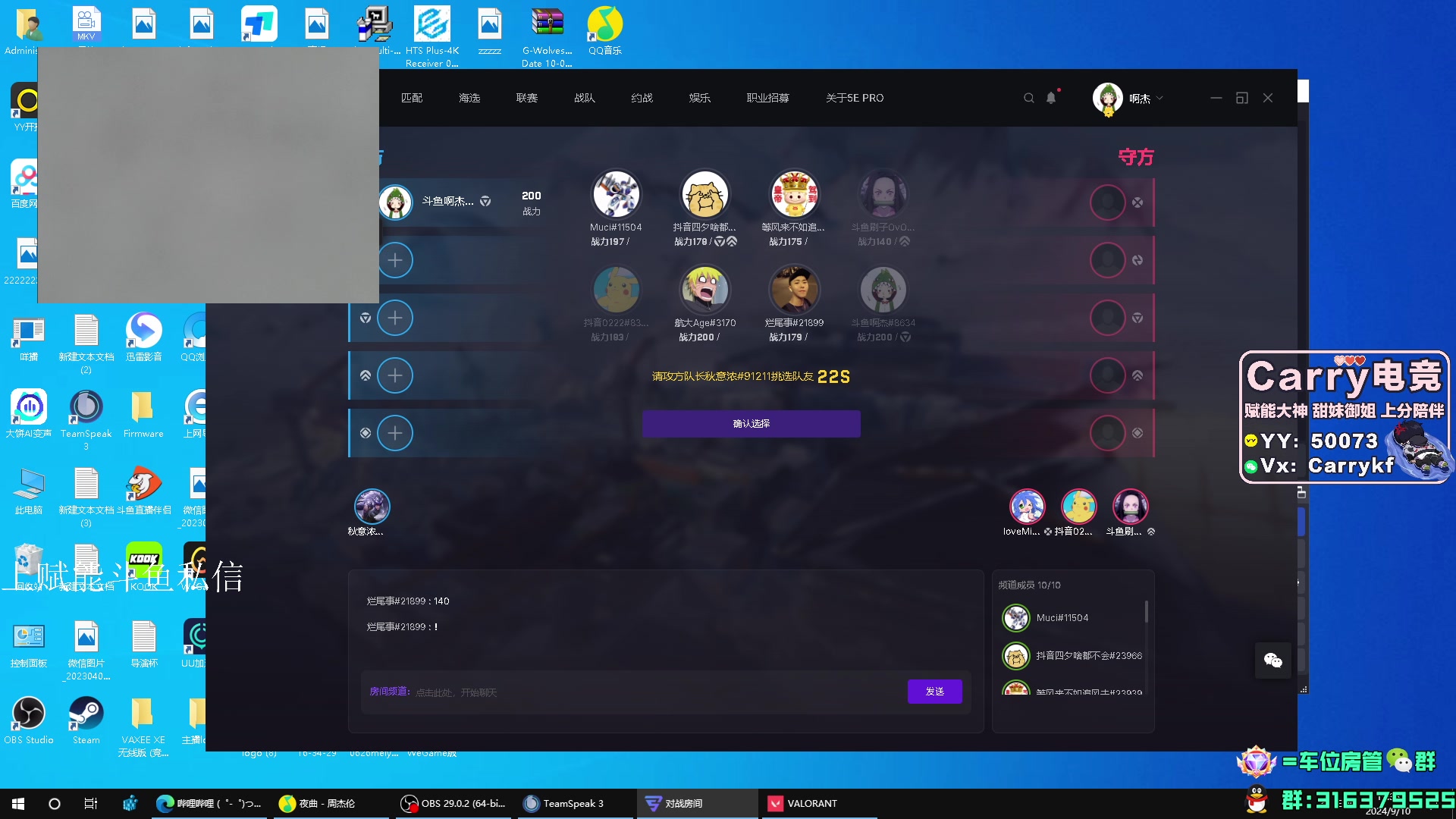Open Cortana search circle on taskbar
The height and width of the screenshot is (819, 1456).
[x=55, y=803]
